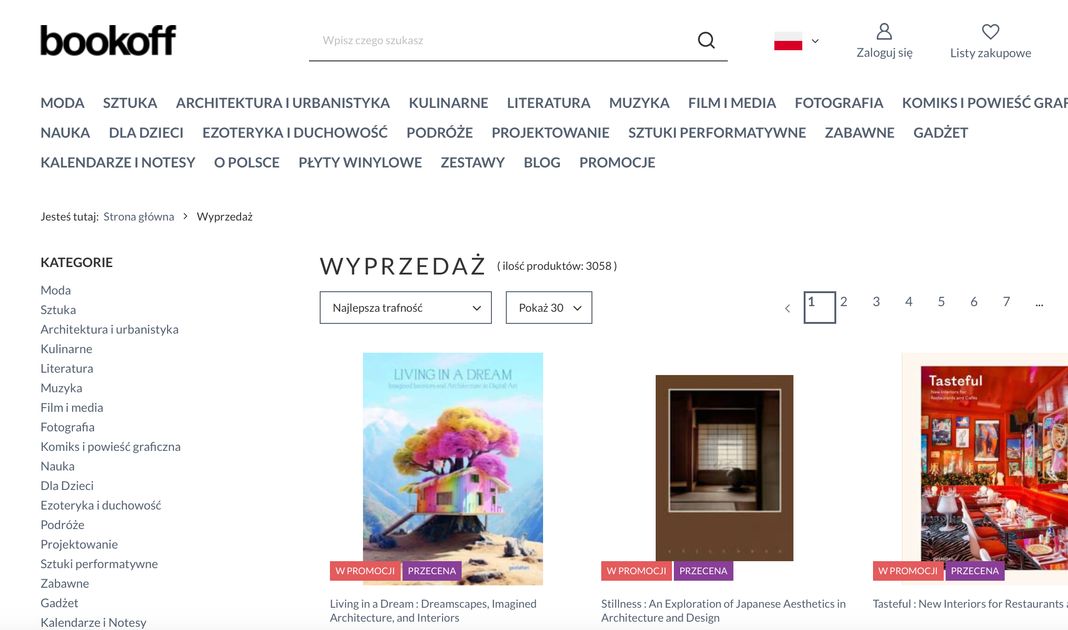Open shopping lists via the heart icon
1068x630 pixels.
[990, 31]
